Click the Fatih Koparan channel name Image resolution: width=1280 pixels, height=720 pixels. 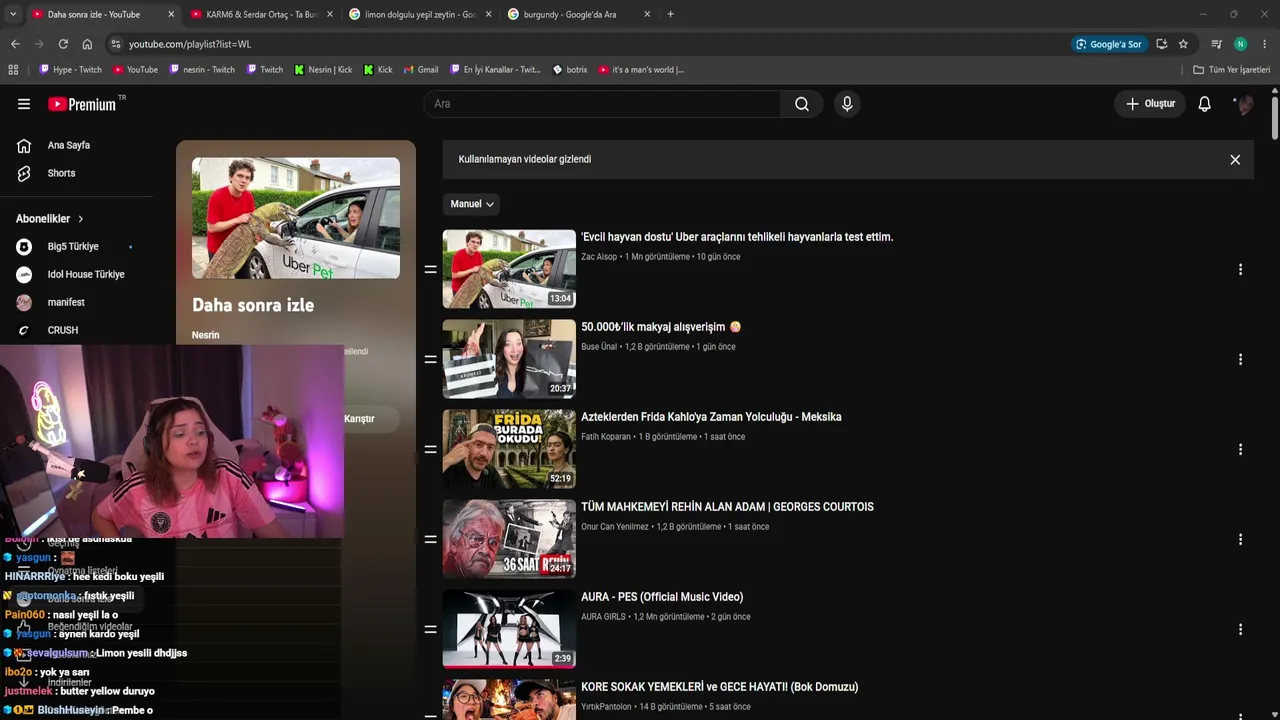tap(606, 437)
